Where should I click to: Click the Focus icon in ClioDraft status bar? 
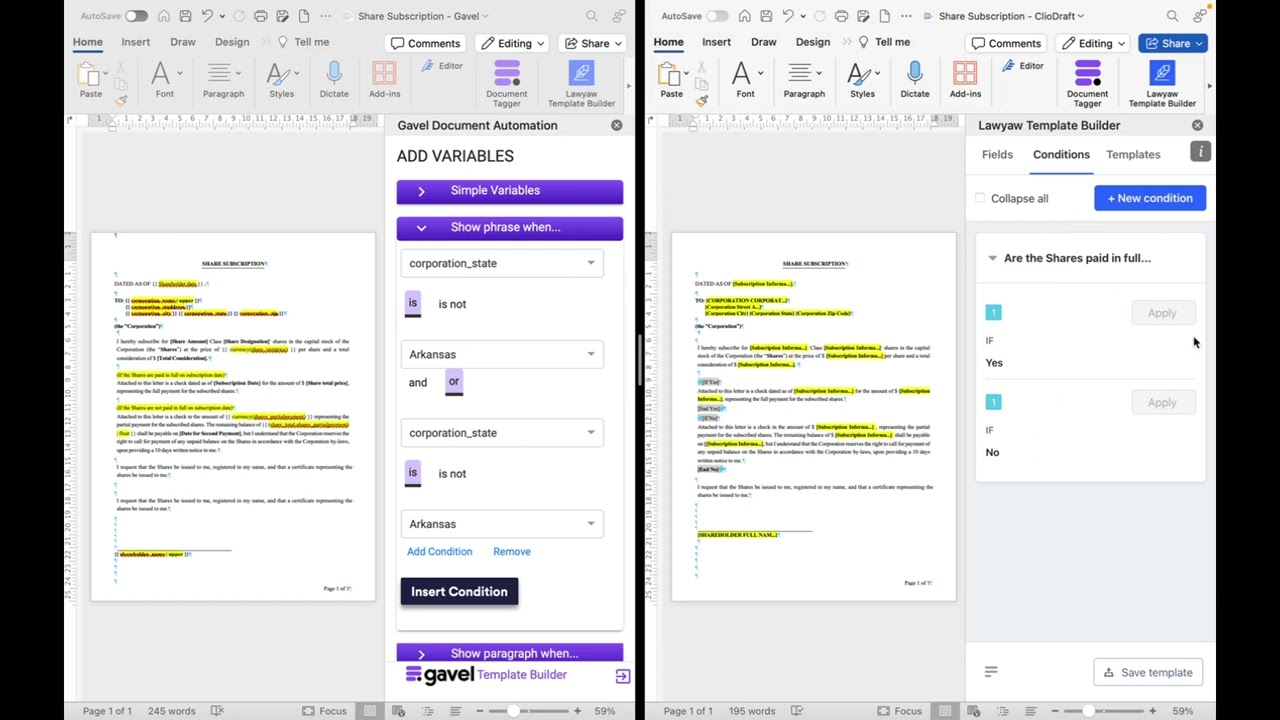884,711
